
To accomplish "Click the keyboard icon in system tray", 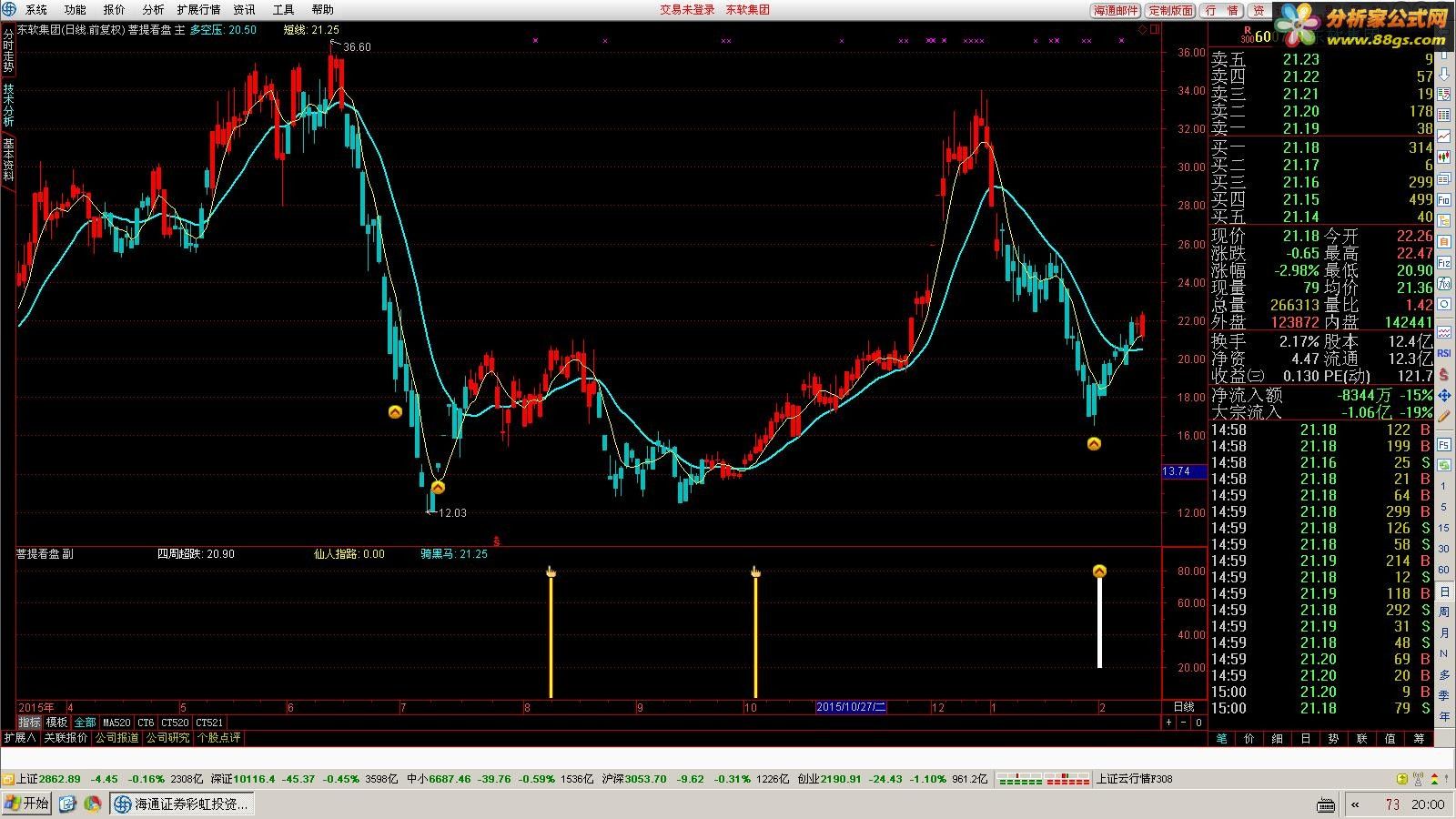I will pyautogui.click(x=1326, y=804).
